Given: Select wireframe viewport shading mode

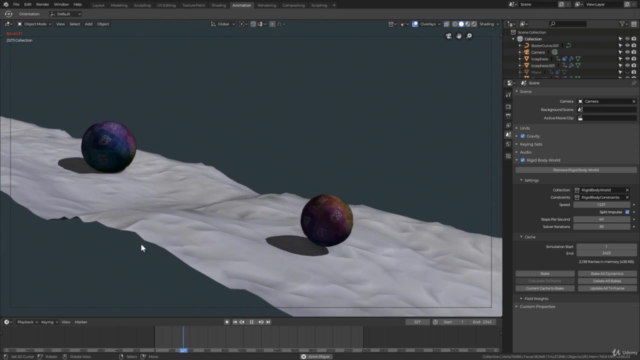Looking at the screenshot, I should click(x=455, y=24).
